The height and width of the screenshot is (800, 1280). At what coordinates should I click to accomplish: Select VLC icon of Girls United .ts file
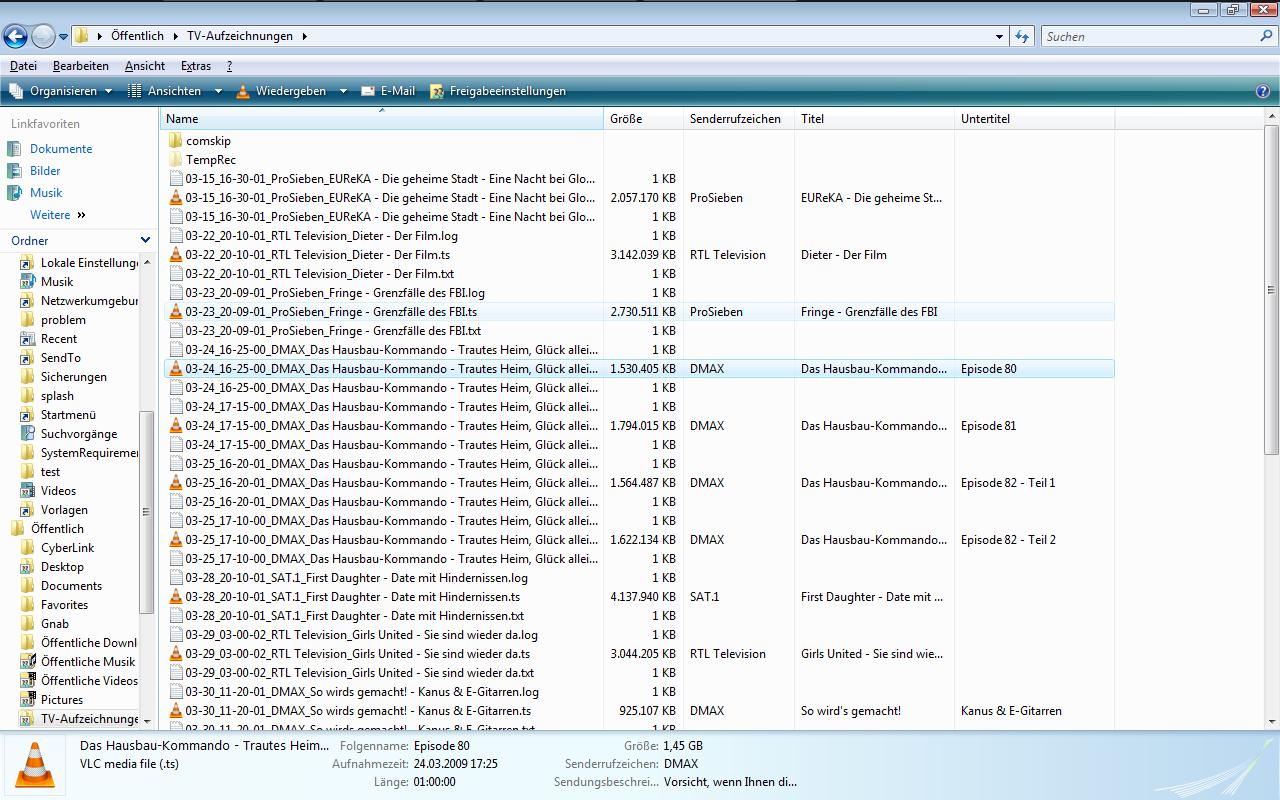176,654
